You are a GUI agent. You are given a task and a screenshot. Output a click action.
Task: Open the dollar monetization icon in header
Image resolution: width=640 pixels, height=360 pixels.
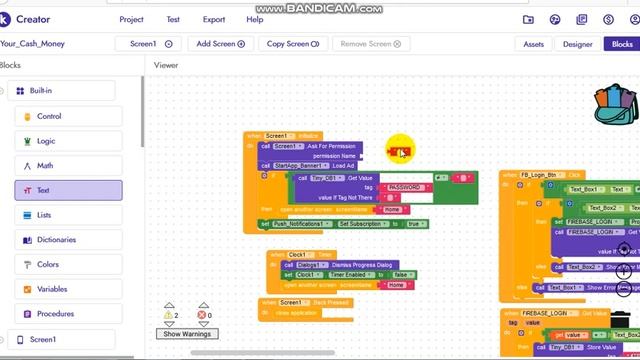[x=608, y=20]
